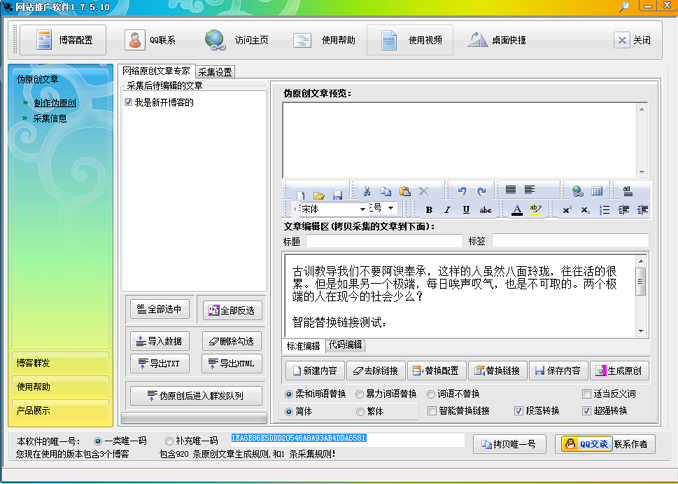Click 生成原创 button
678x484 pixels.
[620, 371]
